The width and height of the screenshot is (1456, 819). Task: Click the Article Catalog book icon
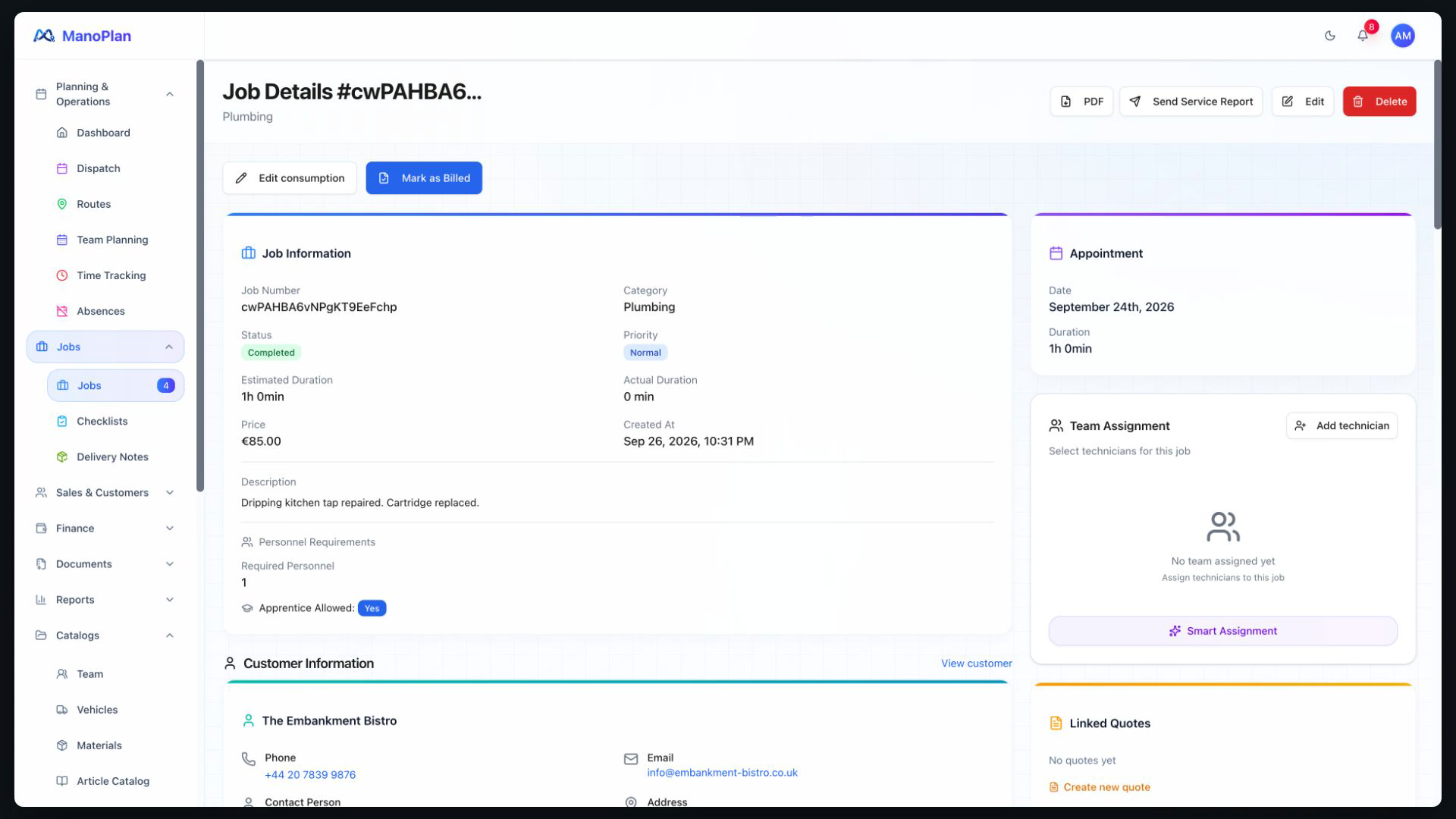click(62, 781)
